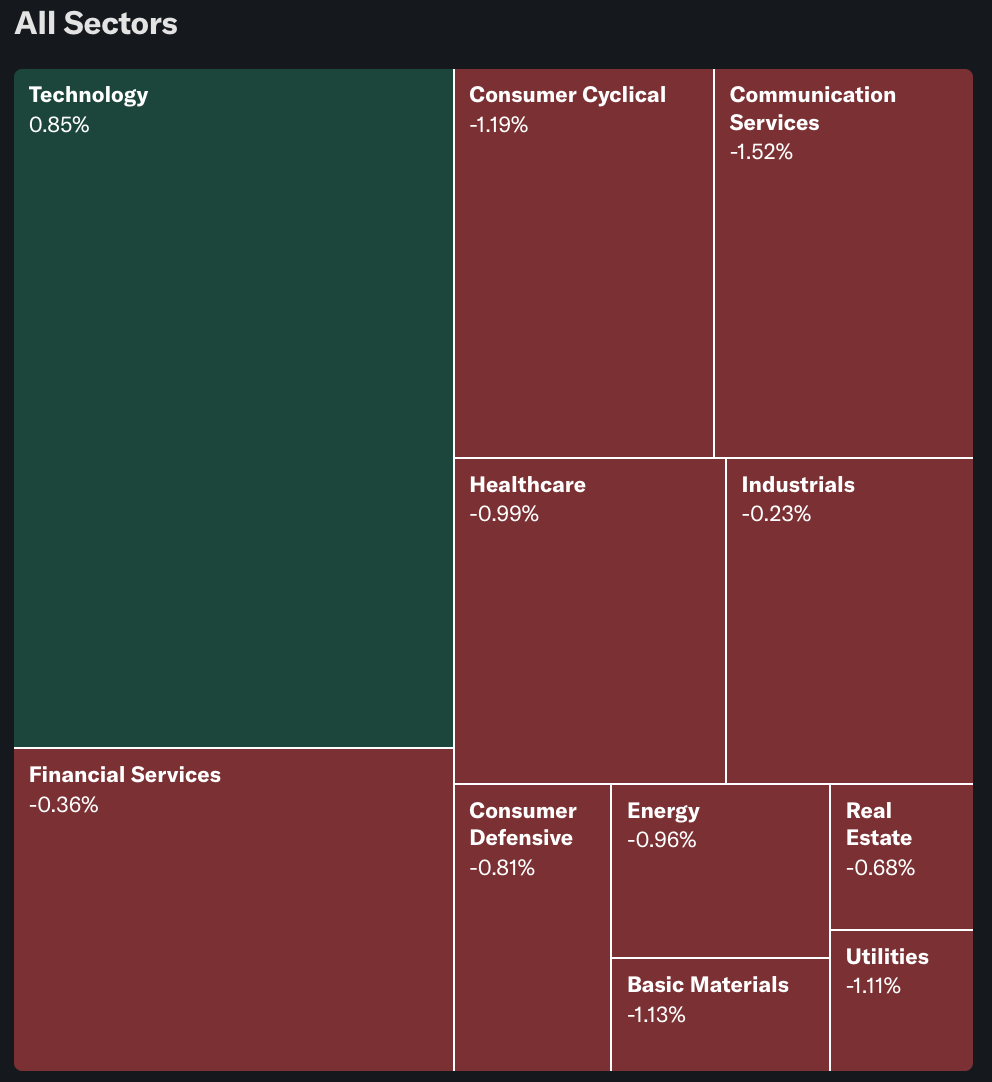992x1082 pixels.
Task: Click Technology's 0.85% change value
Action: point(59,125)
